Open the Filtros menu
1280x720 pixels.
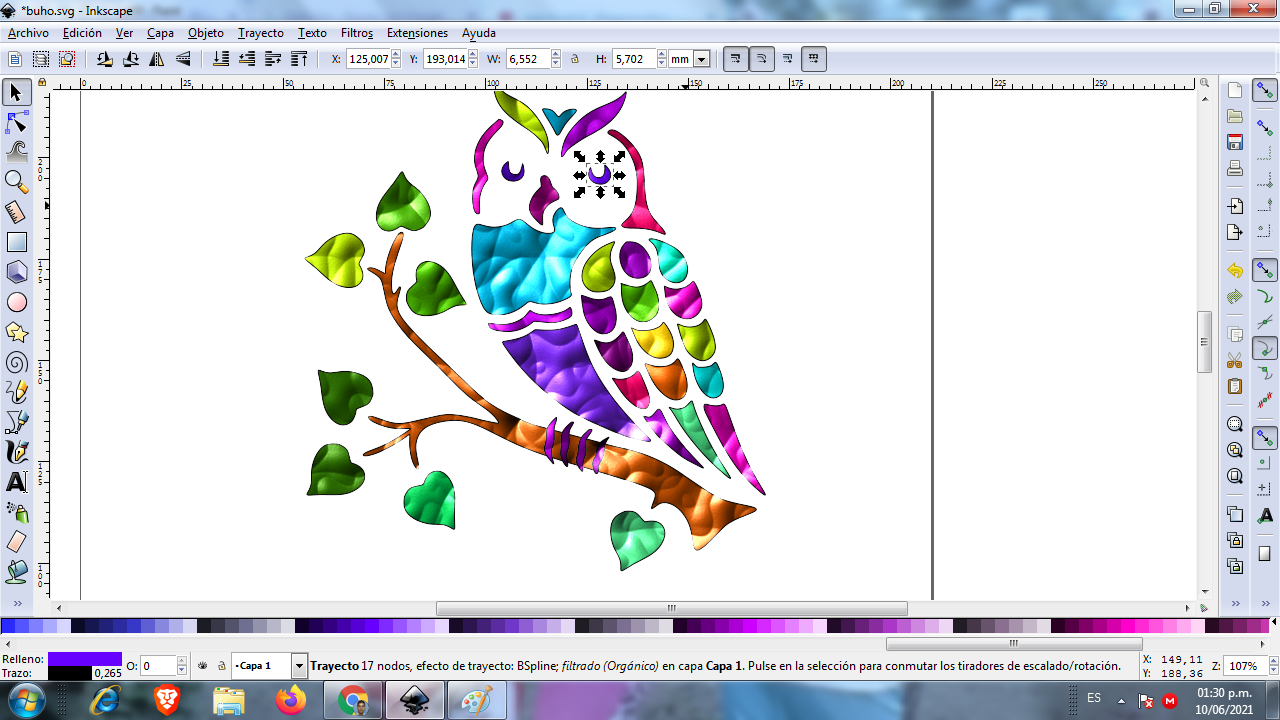coord(357,33)
